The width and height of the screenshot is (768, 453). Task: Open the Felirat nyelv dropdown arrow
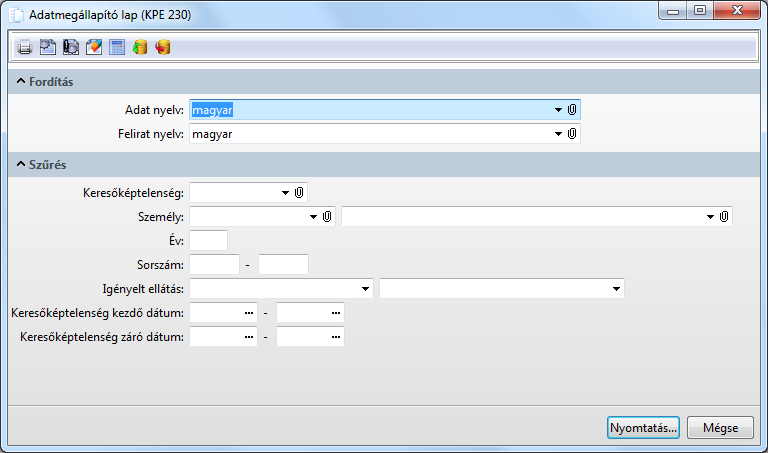point(558,134)
